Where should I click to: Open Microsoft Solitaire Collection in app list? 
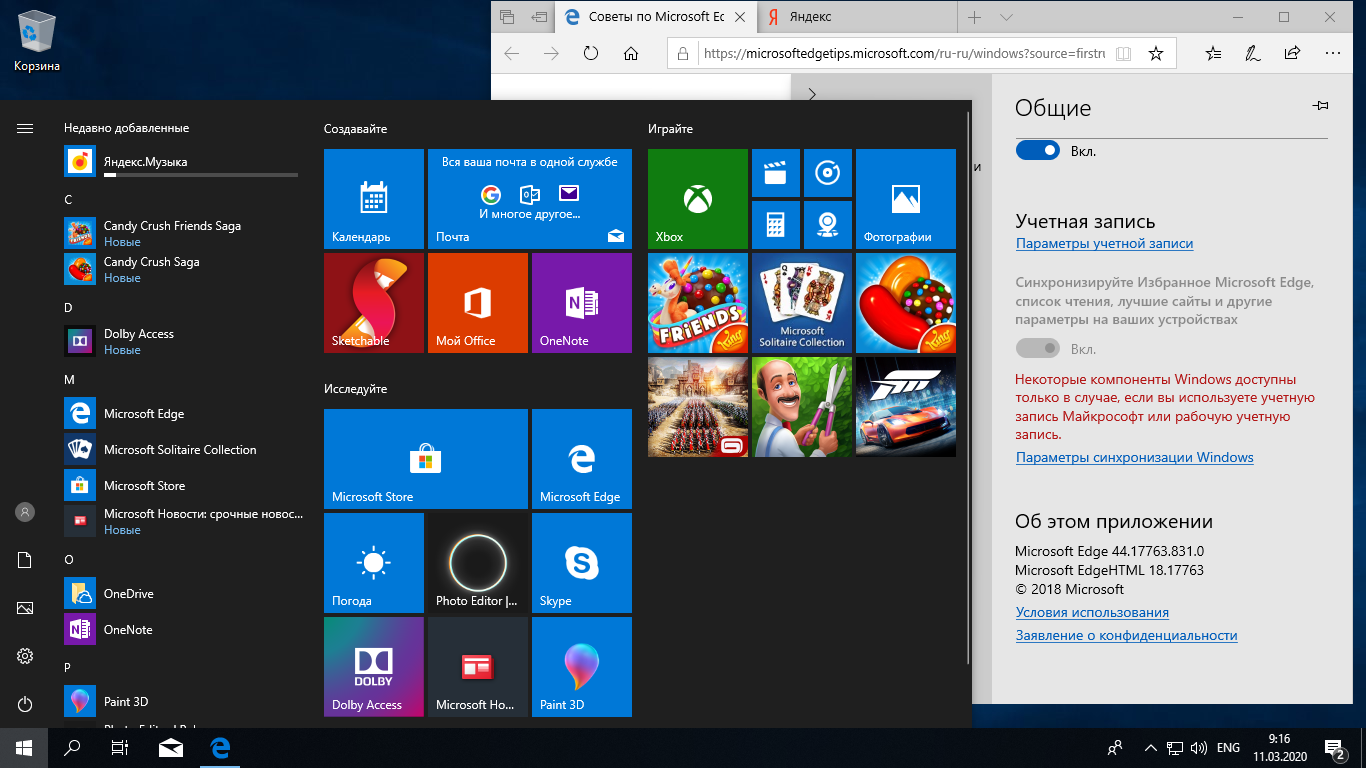pos(182,449)
